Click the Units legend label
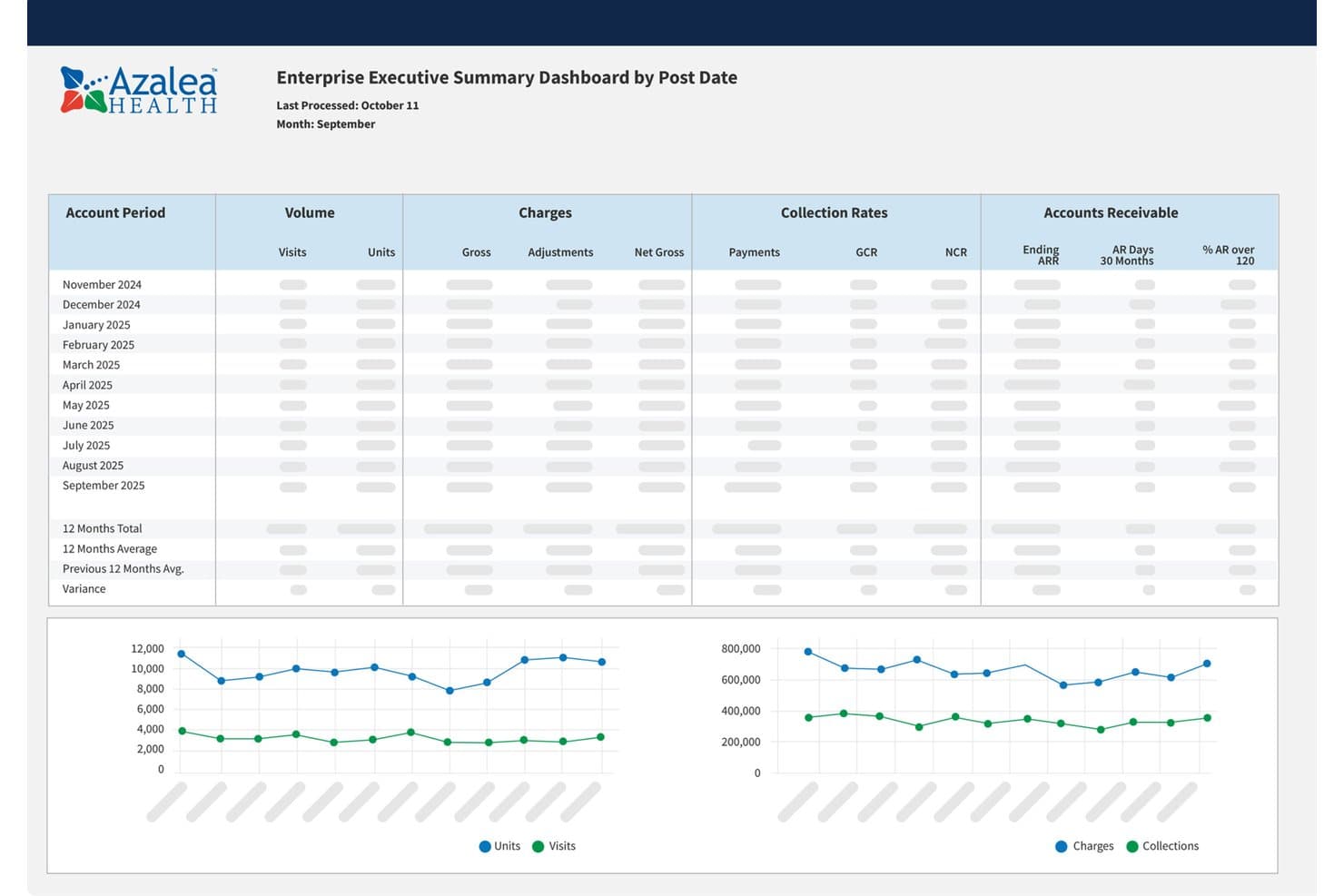The height and width of the screenshot is (896, 1344). click(x=508, y=846)
